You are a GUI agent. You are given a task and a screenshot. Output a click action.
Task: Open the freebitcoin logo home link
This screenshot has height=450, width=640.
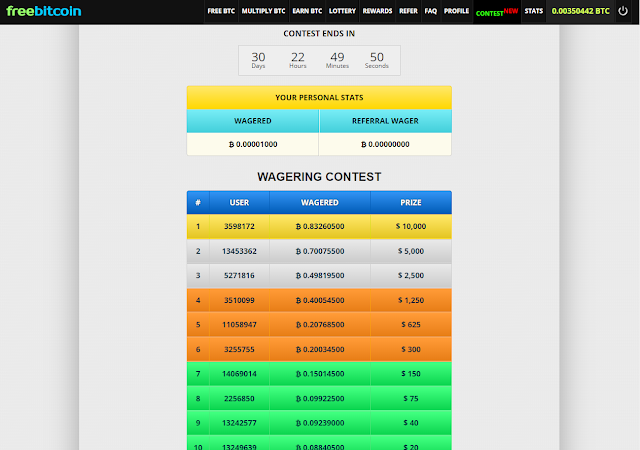click(44, 11)
